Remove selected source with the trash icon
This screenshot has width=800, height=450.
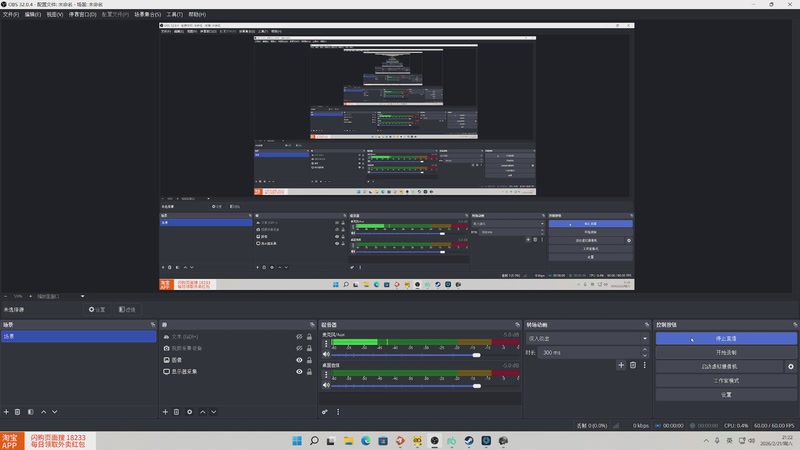[x=177, y=412]
